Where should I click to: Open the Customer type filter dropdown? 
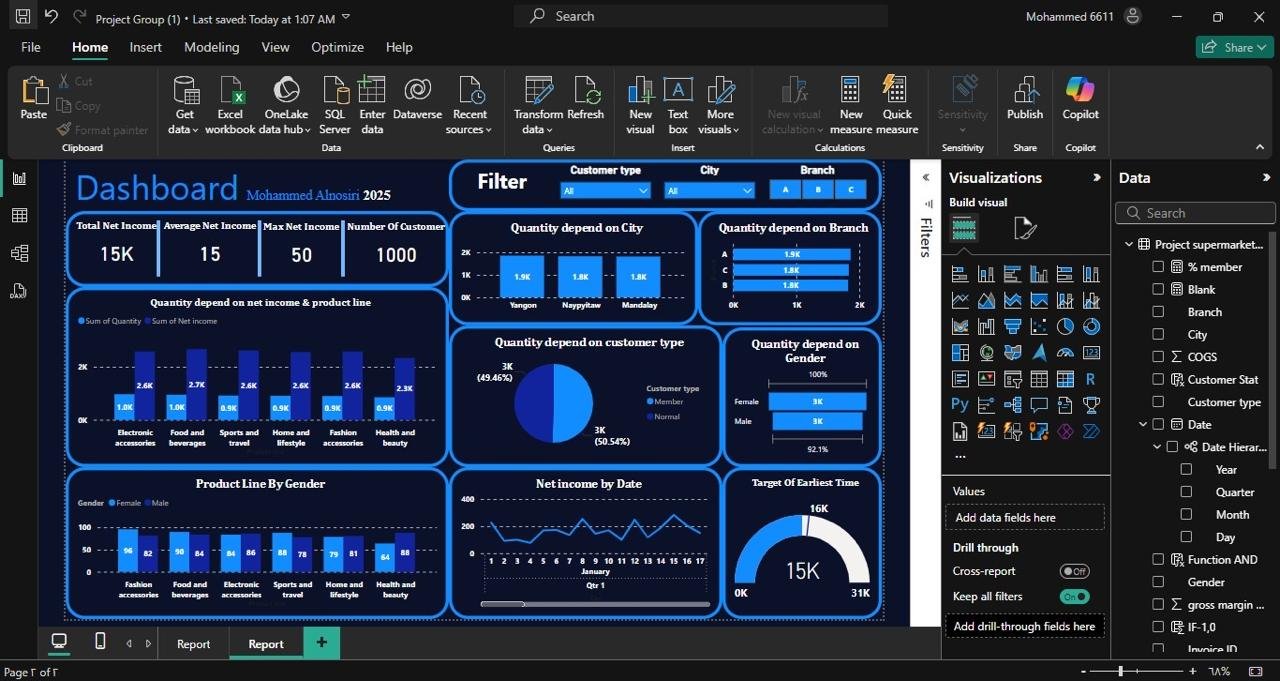pyautogui.click(x=605, y=190)
